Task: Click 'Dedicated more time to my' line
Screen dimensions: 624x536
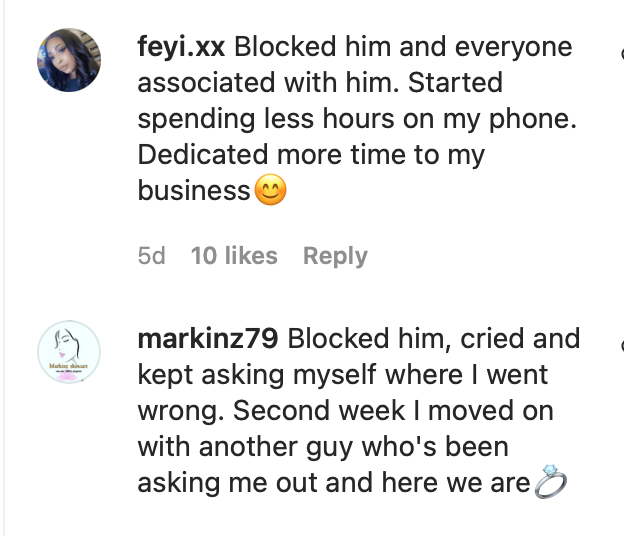Action: [x=311, y=155]
